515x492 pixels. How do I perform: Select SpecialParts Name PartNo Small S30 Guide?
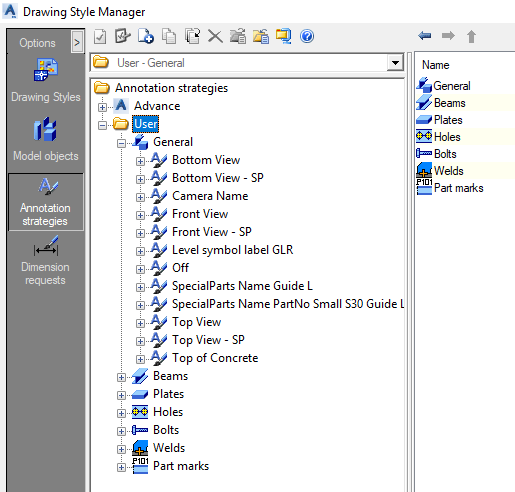[x=288, y=304]
